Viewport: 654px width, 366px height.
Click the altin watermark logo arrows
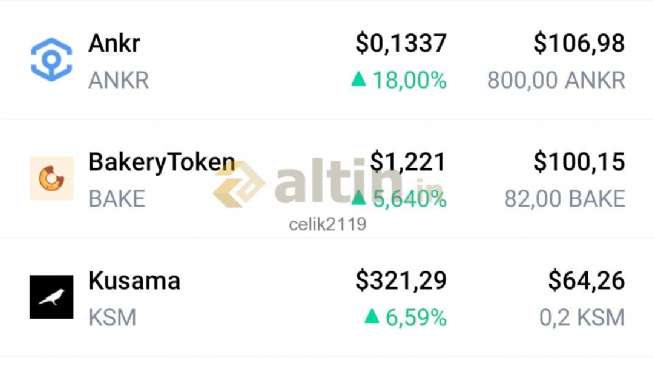(239, 184)
